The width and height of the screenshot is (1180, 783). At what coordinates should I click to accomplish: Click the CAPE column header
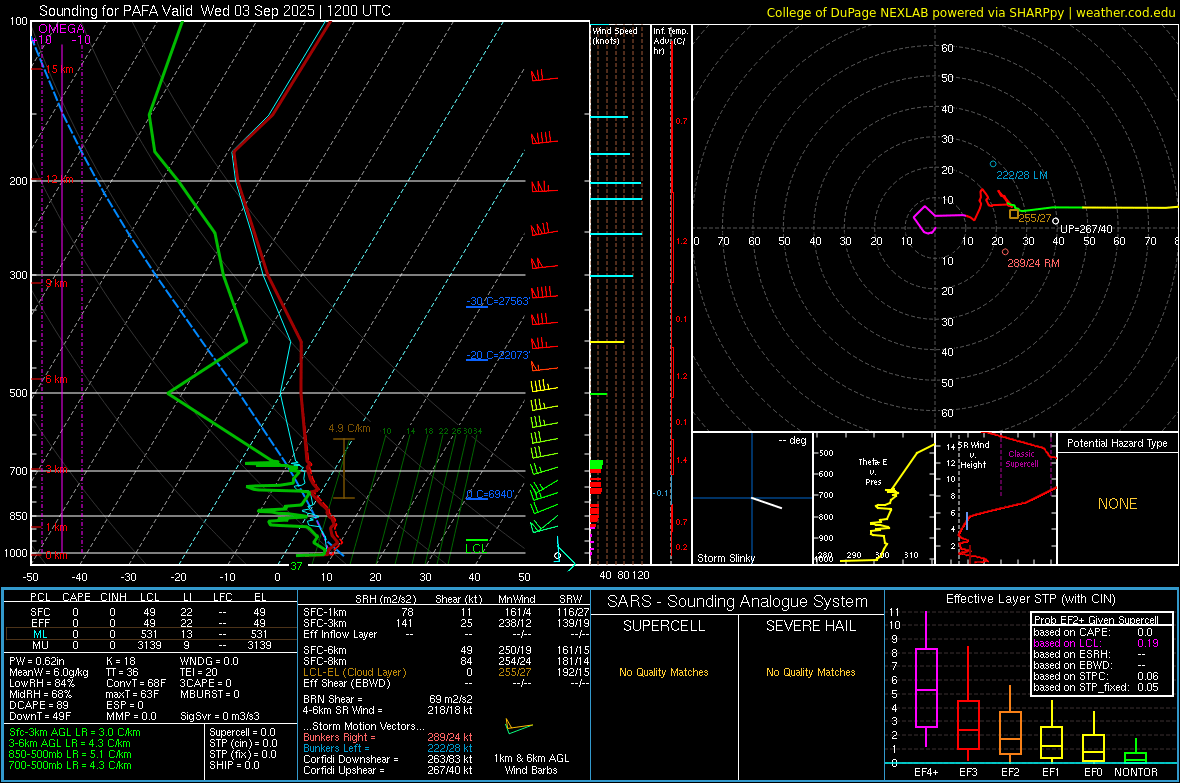pyautogui.click(x=76, y=597)
